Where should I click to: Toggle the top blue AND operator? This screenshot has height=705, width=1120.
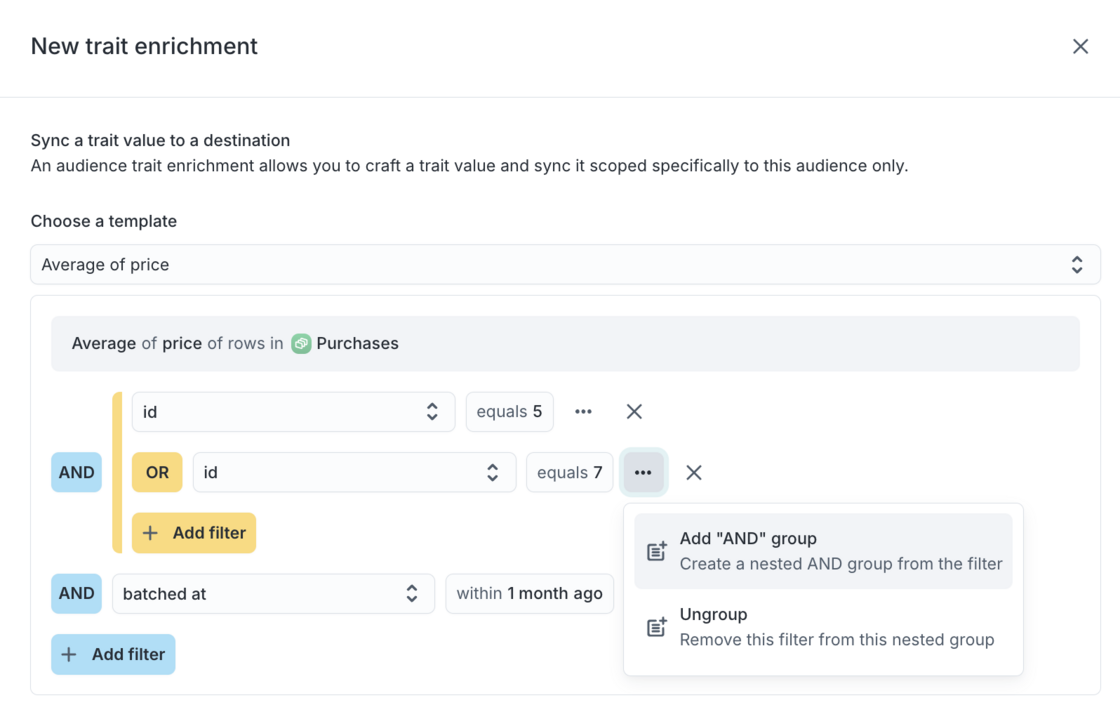coord(76,473)
